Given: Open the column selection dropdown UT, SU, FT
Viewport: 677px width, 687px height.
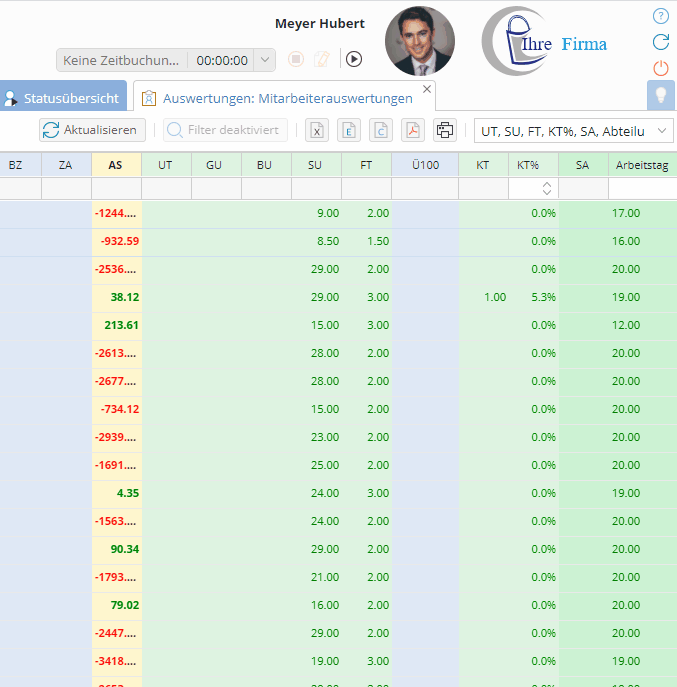Looking at the screenshot, I should tap(573, 130).
